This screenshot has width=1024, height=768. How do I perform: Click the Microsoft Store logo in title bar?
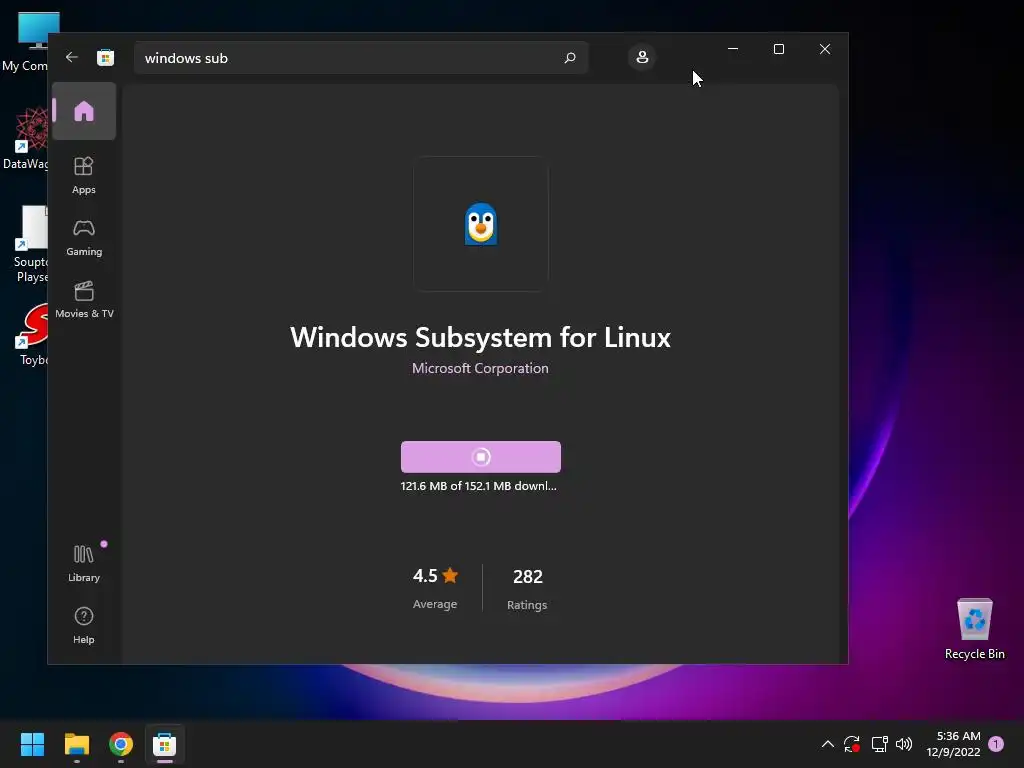click(x=105, y=57)
